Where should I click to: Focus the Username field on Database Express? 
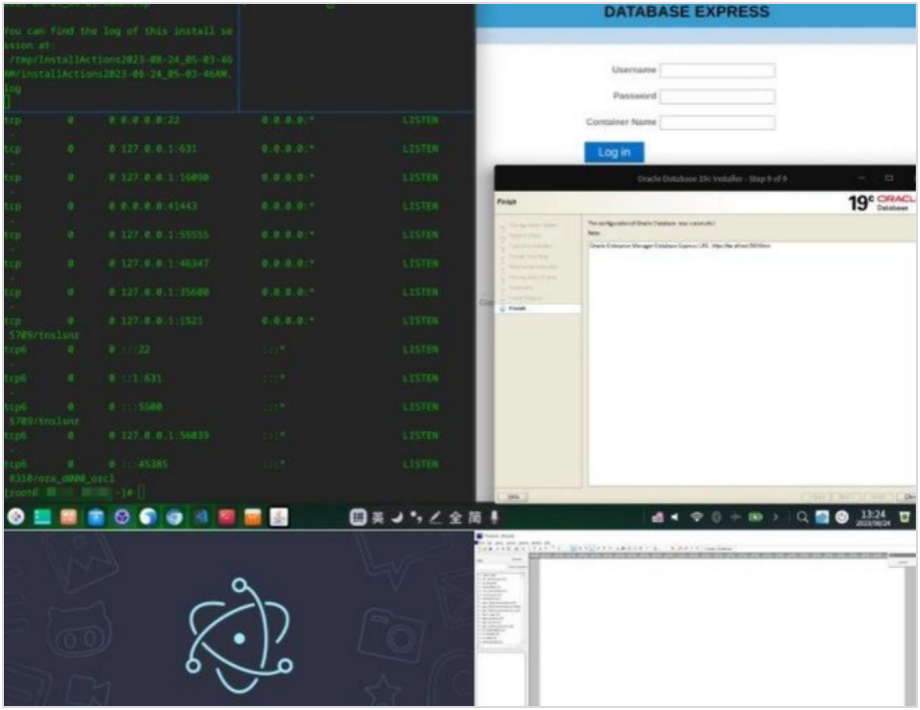coord(717,70)
